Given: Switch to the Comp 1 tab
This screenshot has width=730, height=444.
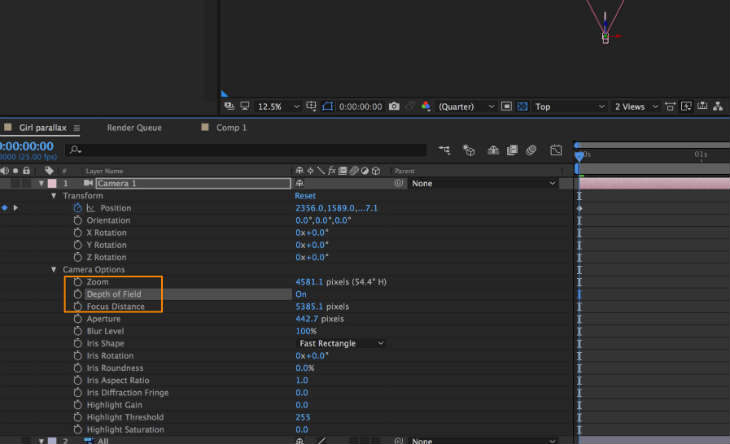Looking at the screenshot, I should (x=231, y=128).
